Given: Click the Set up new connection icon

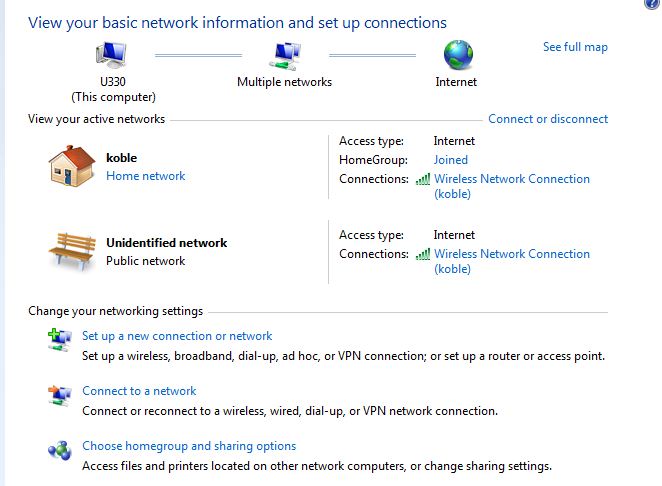Looking at the screenshot, I should pos(60,340).
